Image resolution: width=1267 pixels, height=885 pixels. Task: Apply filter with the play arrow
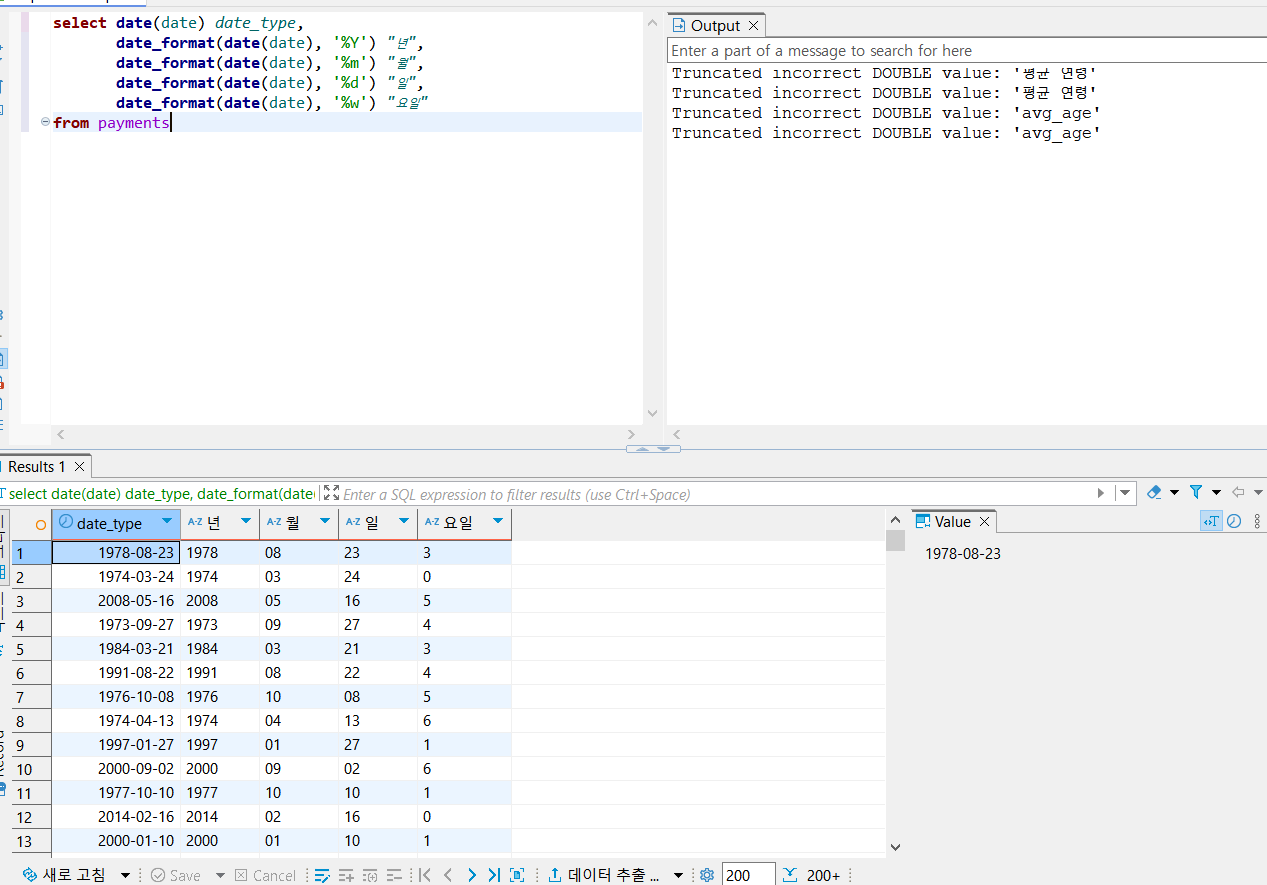tap(1101, 493)
